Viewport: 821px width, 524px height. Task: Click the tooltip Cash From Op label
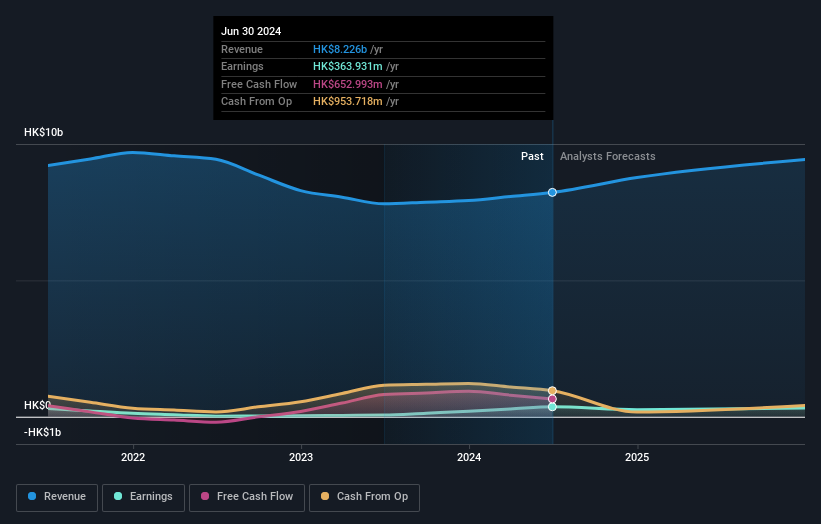coord(257,102)
